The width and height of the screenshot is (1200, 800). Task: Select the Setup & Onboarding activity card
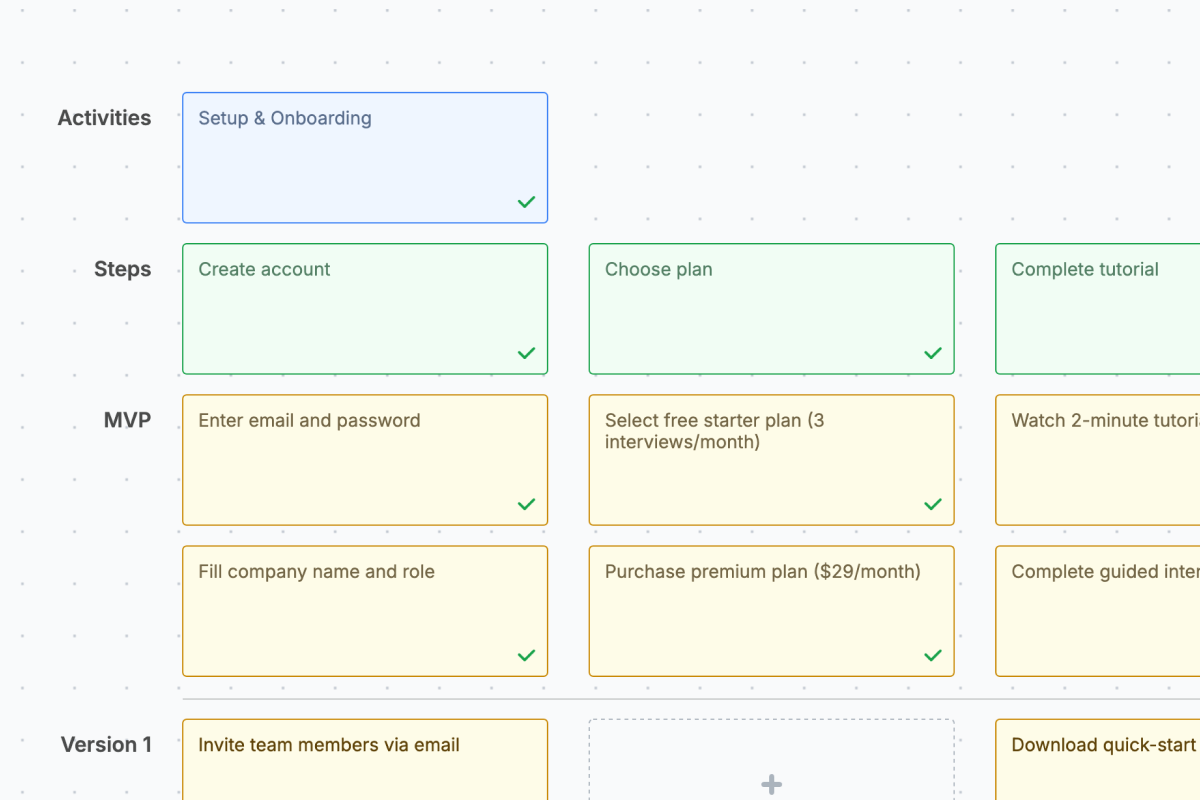point(365,157)
